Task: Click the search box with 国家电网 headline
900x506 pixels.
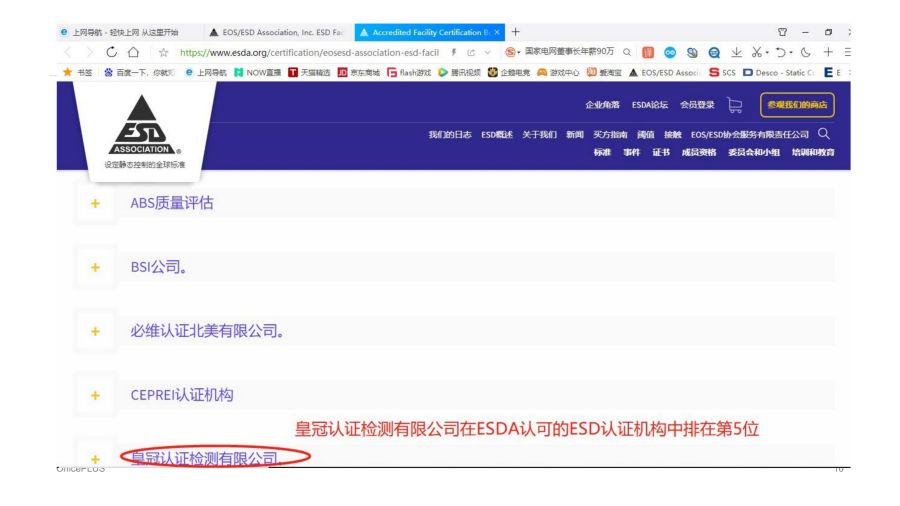Action: tap(569, 52)
